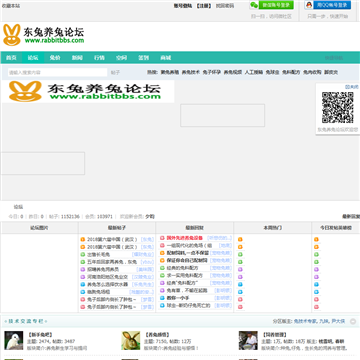Click the QR code image
The height and width of the screenshot is (360, 360).
click(x=337, y=107)
